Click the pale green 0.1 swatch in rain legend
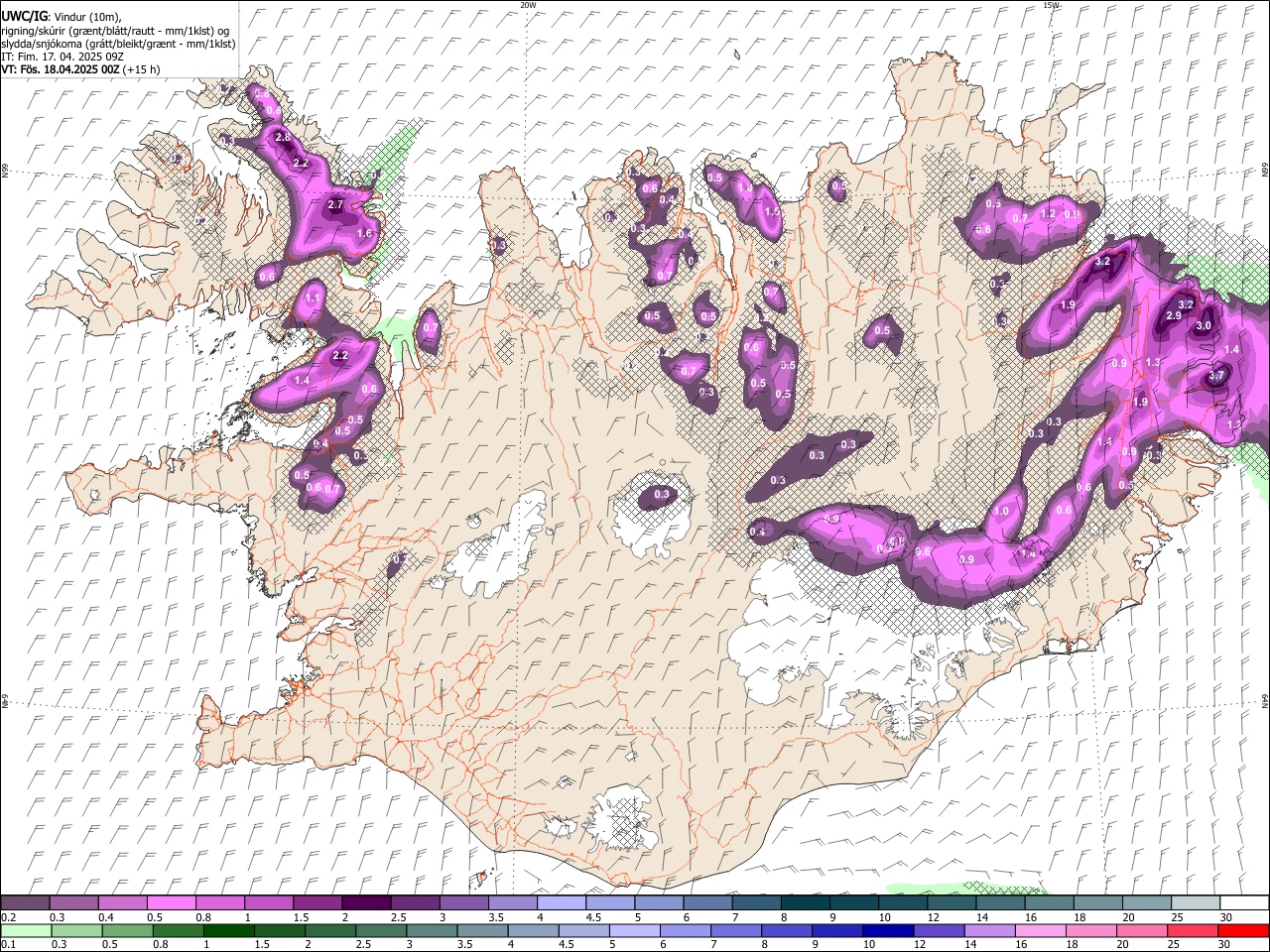 (x=26, y=931)
